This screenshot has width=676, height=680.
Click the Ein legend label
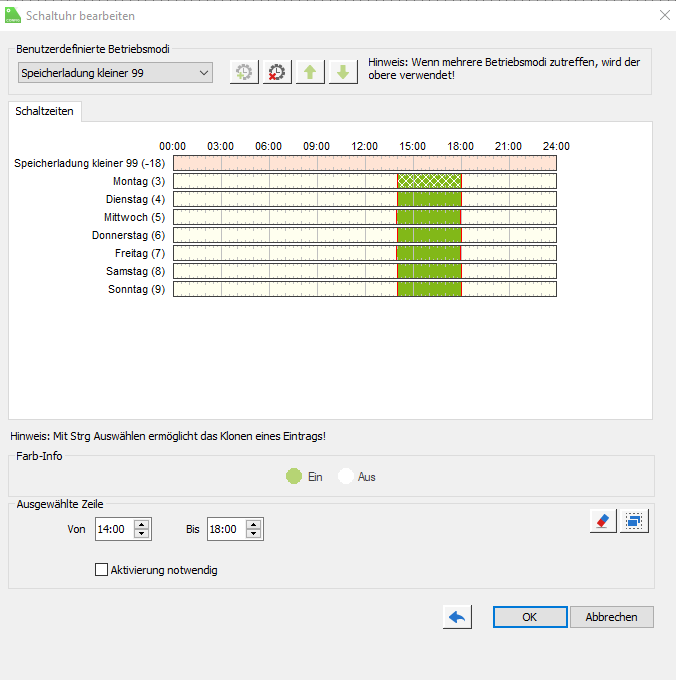[315, 477]
